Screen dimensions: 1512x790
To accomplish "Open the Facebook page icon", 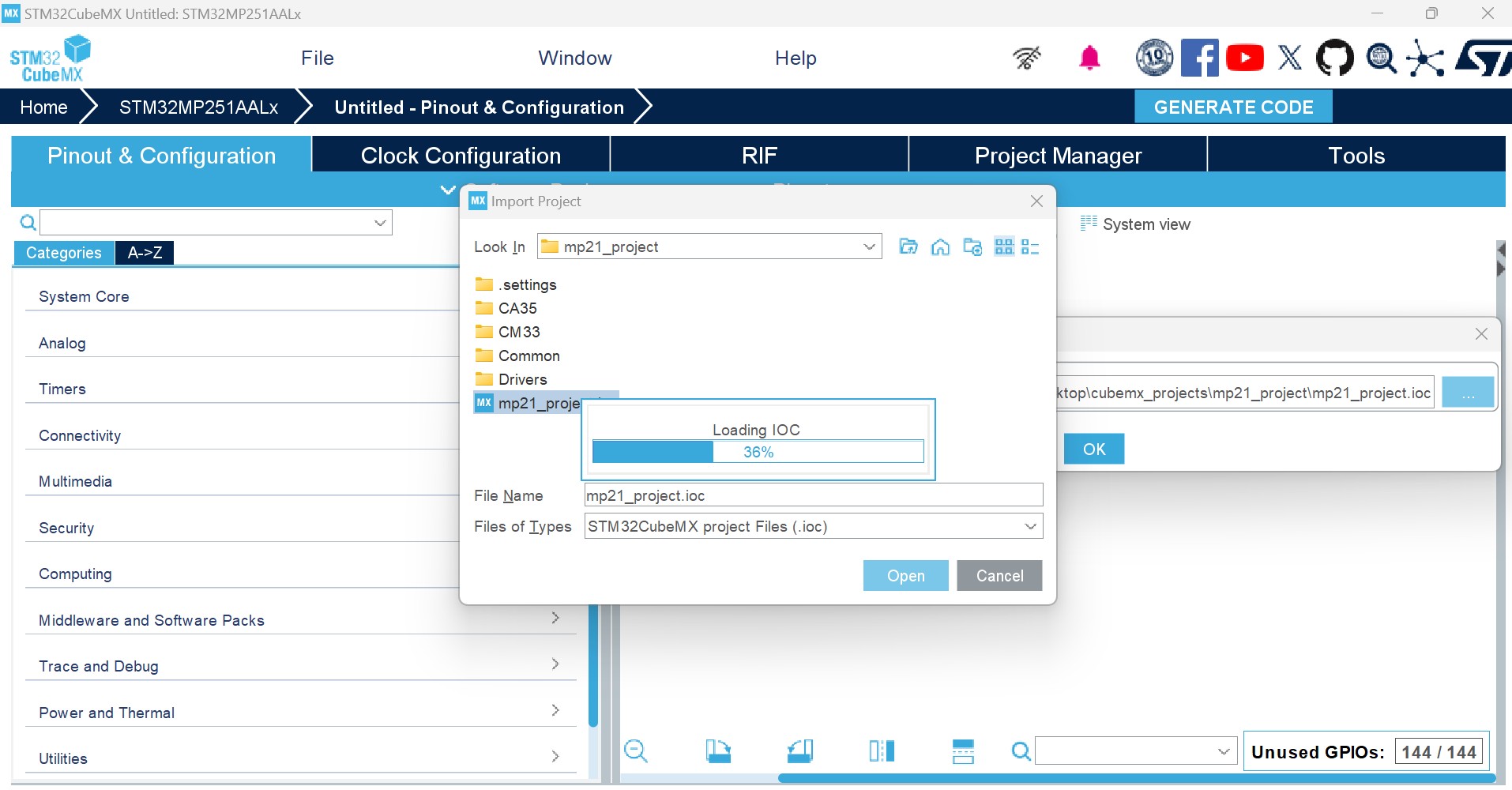I will tap(1199, 58).
